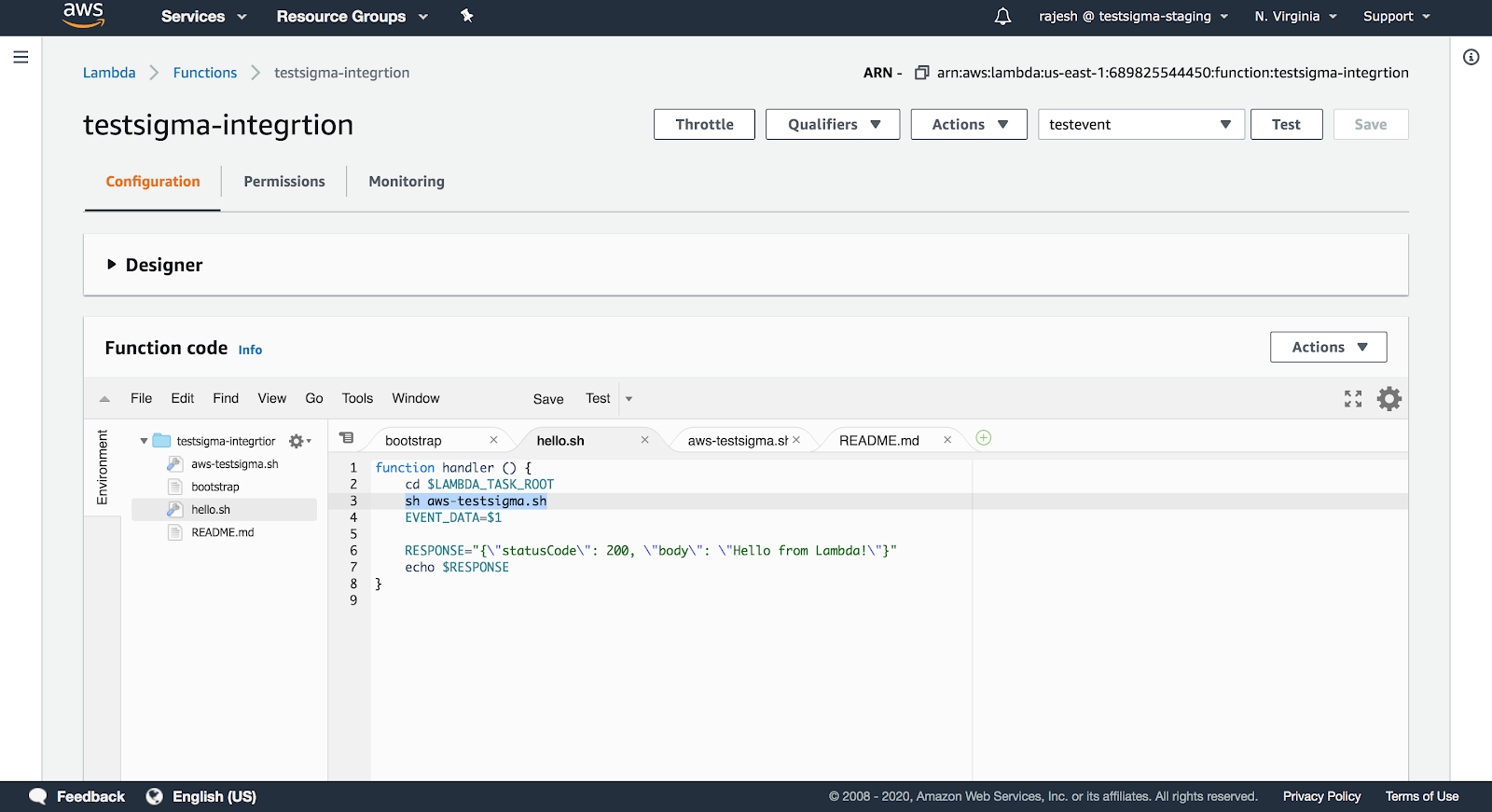
Task: Open the pin shortcuts icon in header
Action: (x=467, y=16)
